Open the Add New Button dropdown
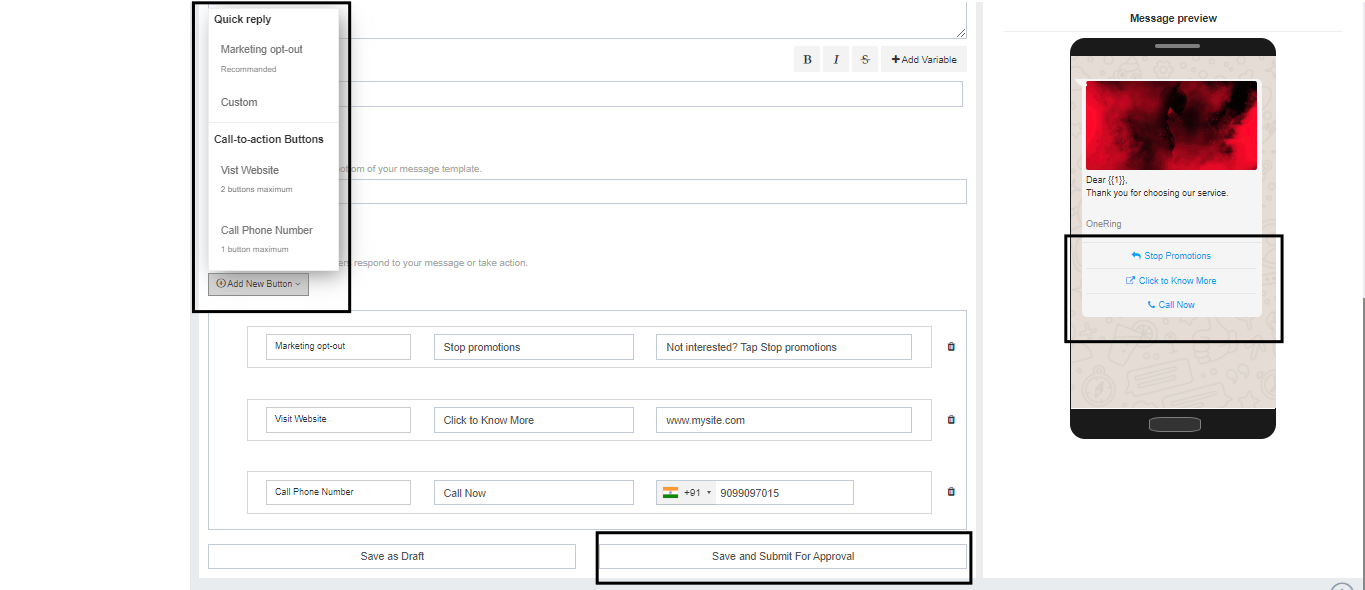 click(x=259, y=284)
